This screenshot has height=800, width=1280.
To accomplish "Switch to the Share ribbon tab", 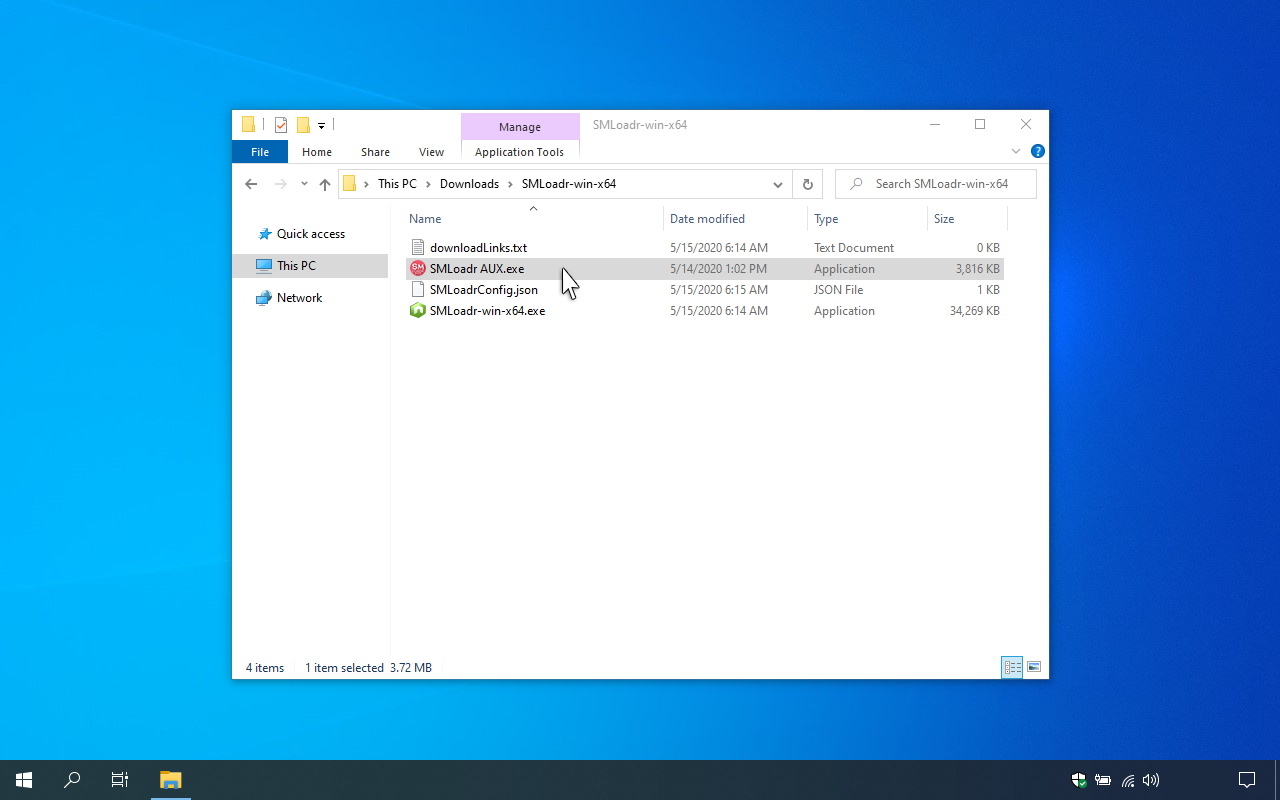I will [x=375, y=152].
